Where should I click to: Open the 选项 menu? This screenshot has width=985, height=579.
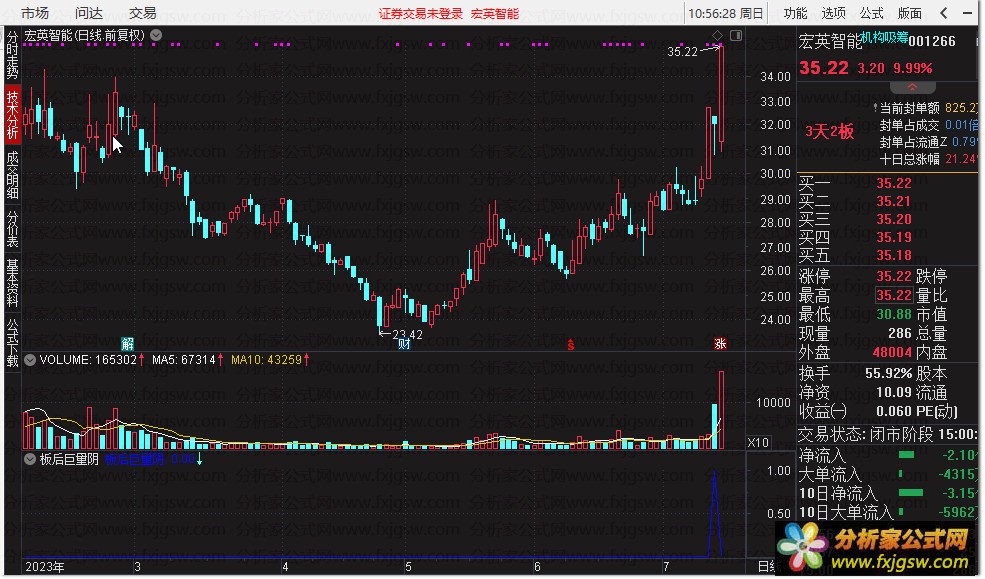coord(834,13)
